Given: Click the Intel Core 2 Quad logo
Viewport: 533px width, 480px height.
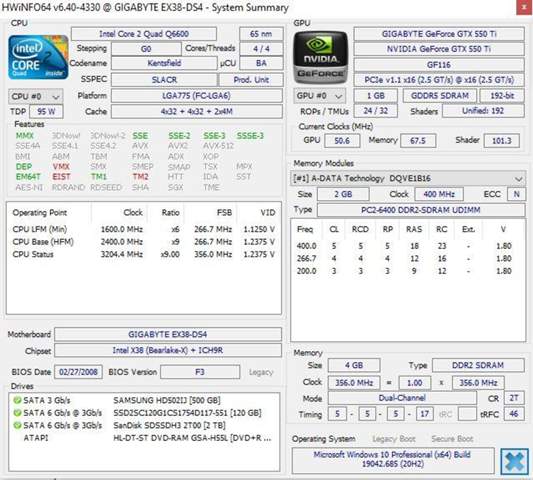Looking at the screenshot, I should click(38, 57).
